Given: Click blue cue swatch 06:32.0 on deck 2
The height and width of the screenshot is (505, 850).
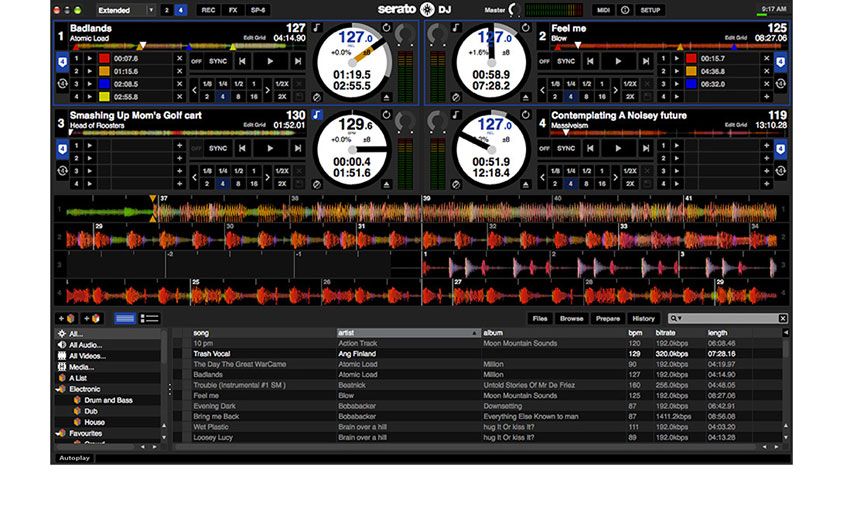Looking at the screenshot, I should click(x=691, y=84).
